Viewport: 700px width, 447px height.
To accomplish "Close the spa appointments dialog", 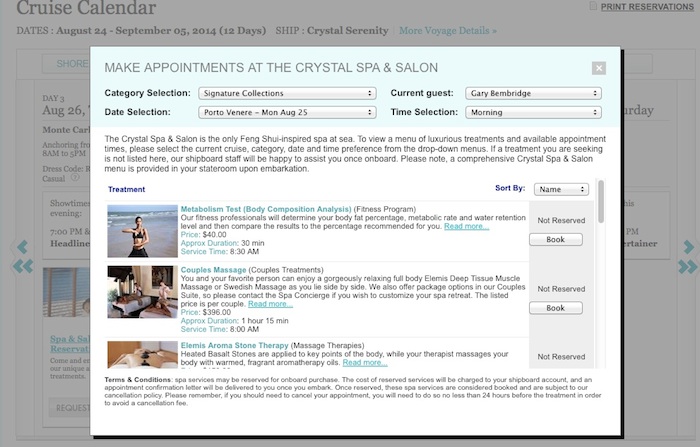I will click(599, 68).
